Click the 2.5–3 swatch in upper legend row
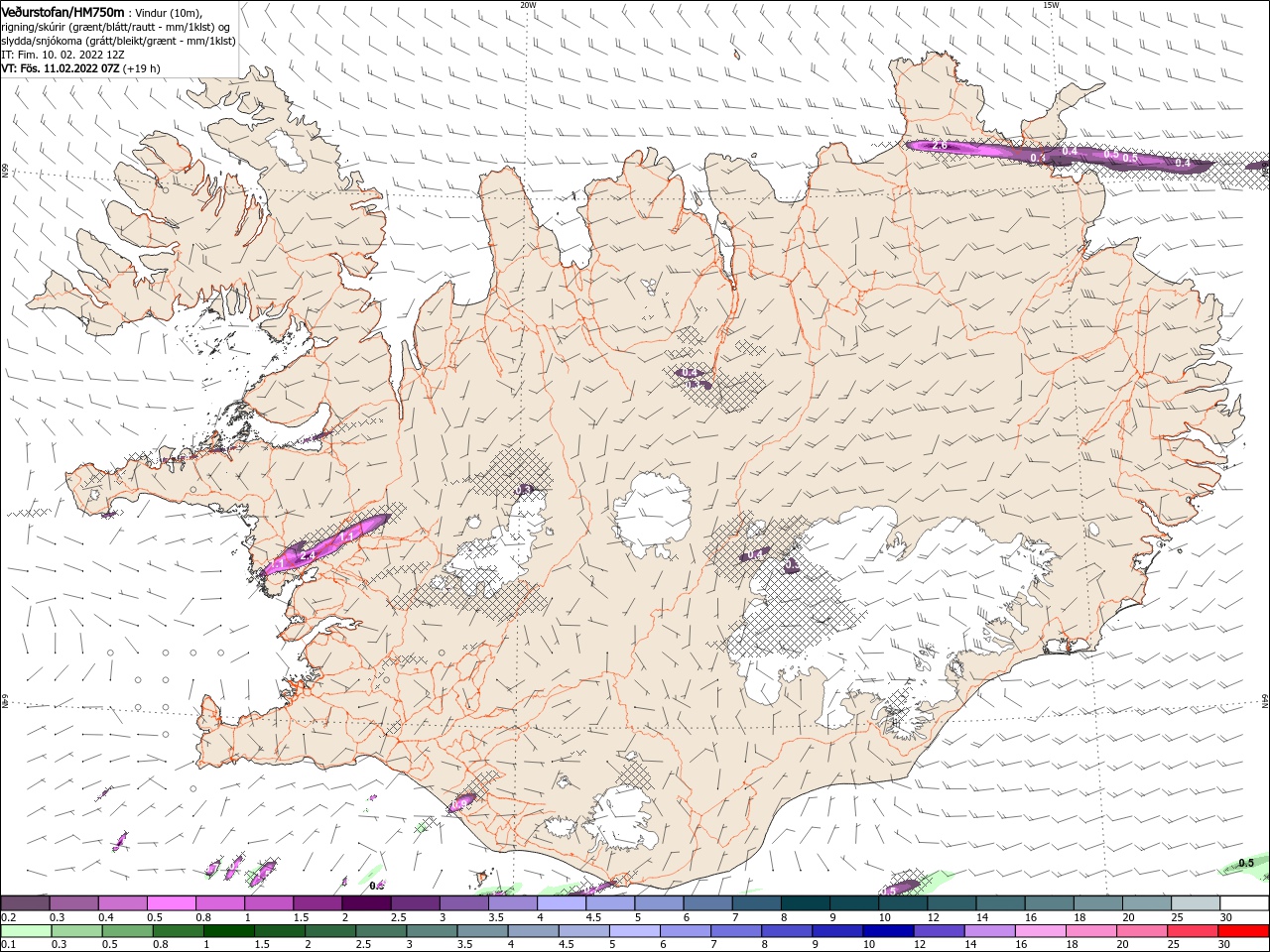 pyautogui.click(x=414, y=903)
